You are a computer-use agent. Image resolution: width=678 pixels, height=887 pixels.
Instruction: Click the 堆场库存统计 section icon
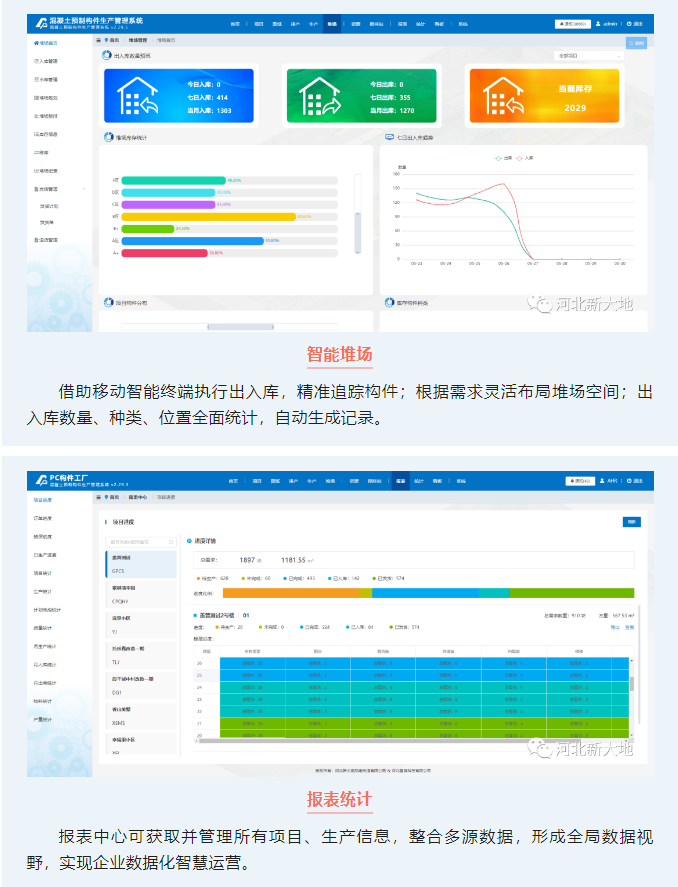pyautogui.click(x=108, y=137)
